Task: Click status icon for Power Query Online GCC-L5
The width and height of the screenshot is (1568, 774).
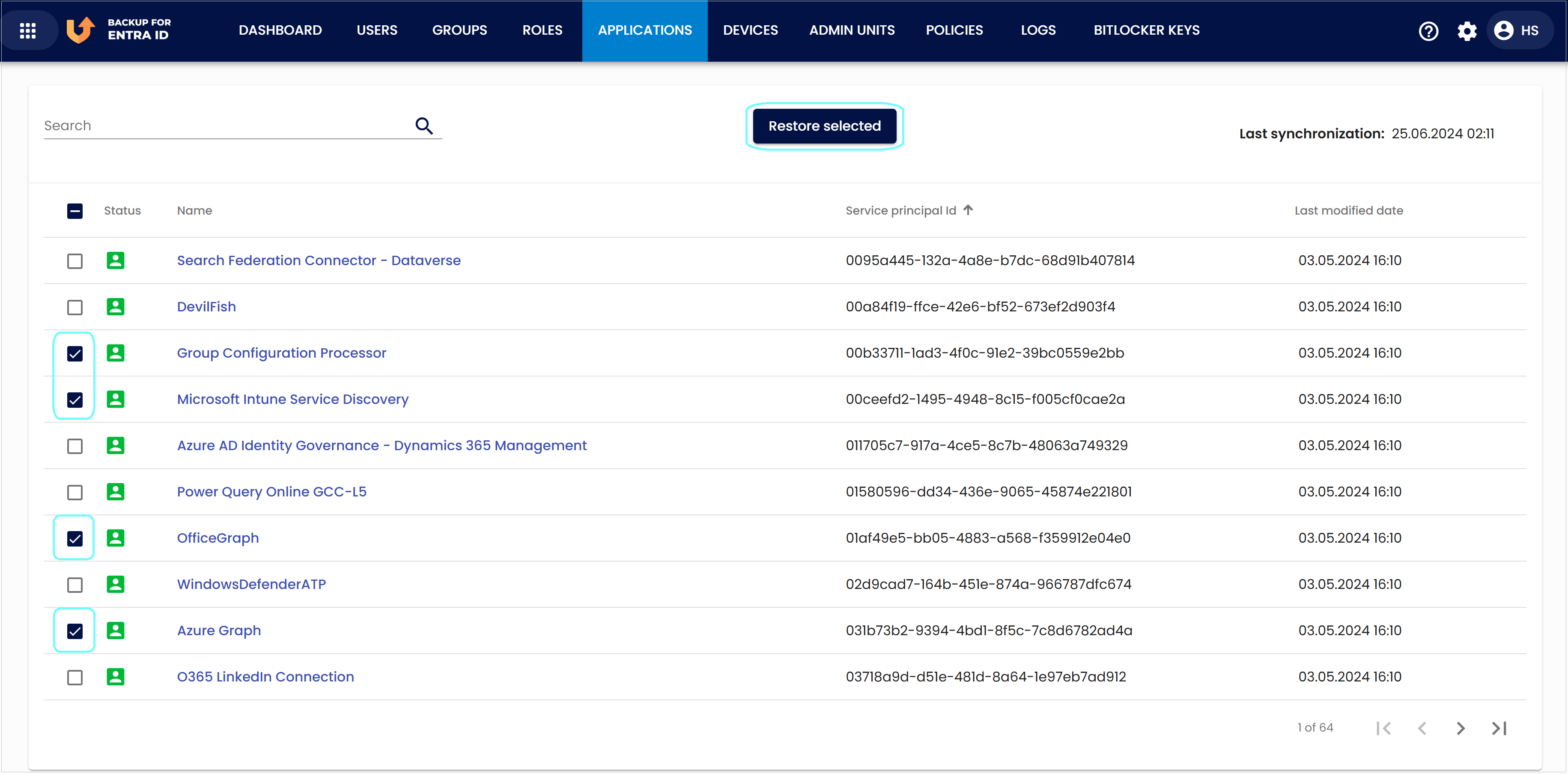Action: tap(116, 492)
